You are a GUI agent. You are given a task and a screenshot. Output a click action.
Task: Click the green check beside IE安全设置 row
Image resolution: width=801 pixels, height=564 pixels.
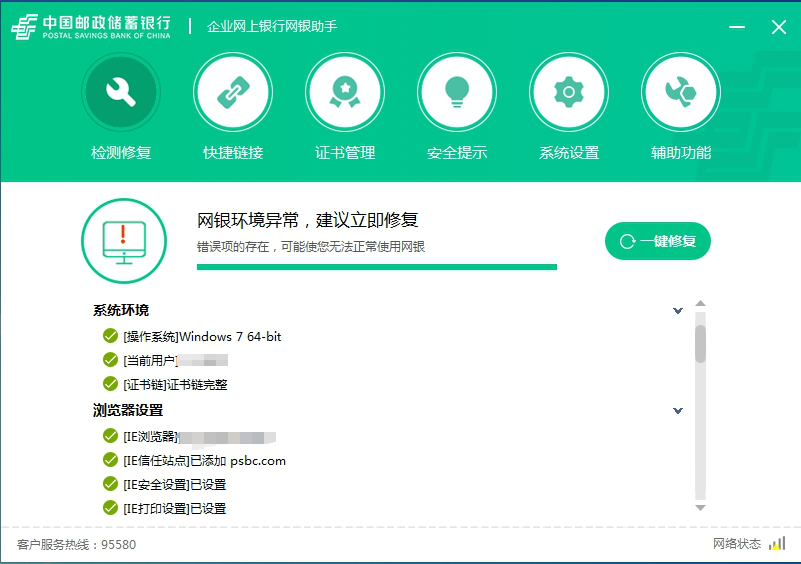tap(110, 484)
